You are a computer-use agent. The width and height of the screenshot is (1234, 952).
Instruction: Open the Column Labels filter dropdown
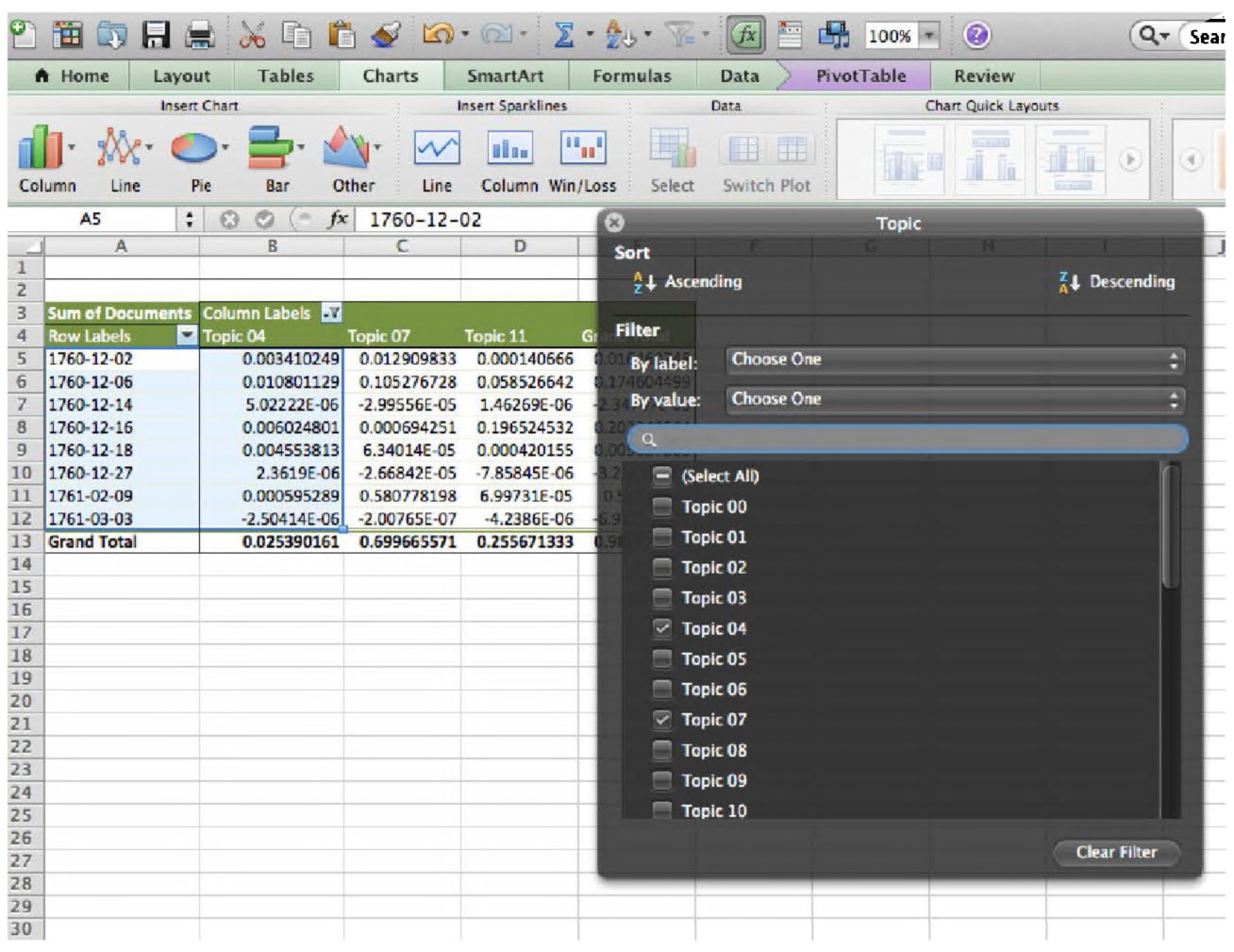coord(331,312)
